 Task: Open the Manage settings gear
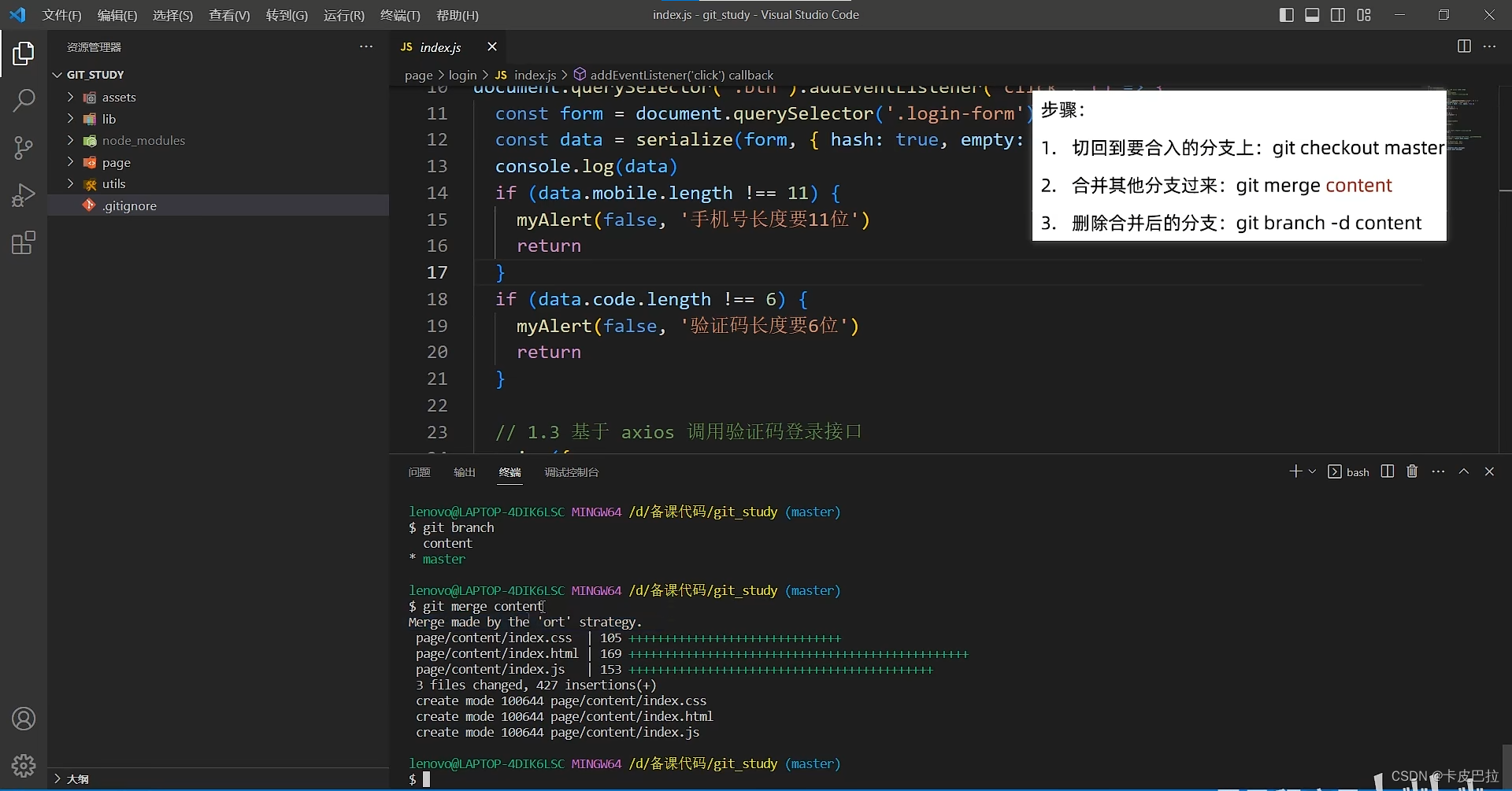[x=24, y=765]
